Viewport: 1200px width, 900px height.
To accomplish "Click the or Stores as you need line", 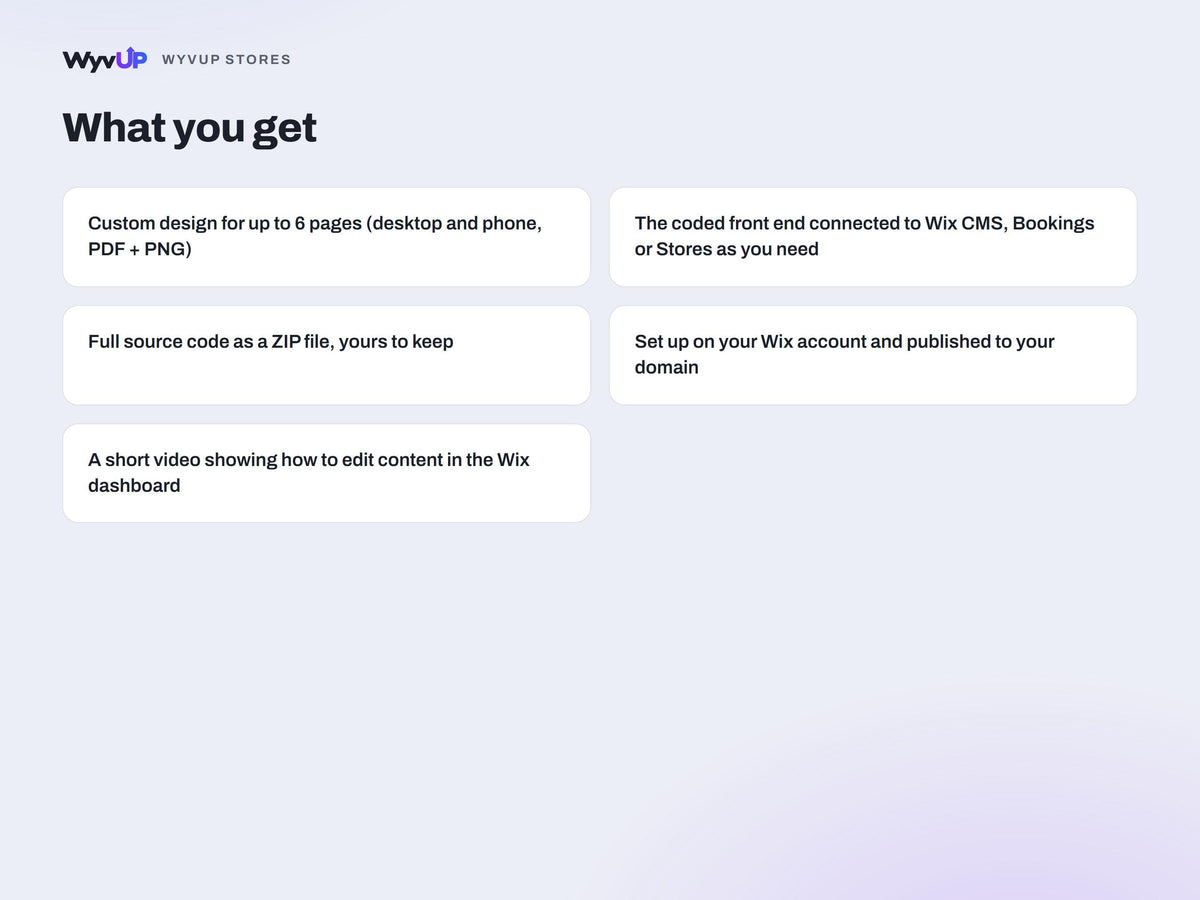I will 727,249.
